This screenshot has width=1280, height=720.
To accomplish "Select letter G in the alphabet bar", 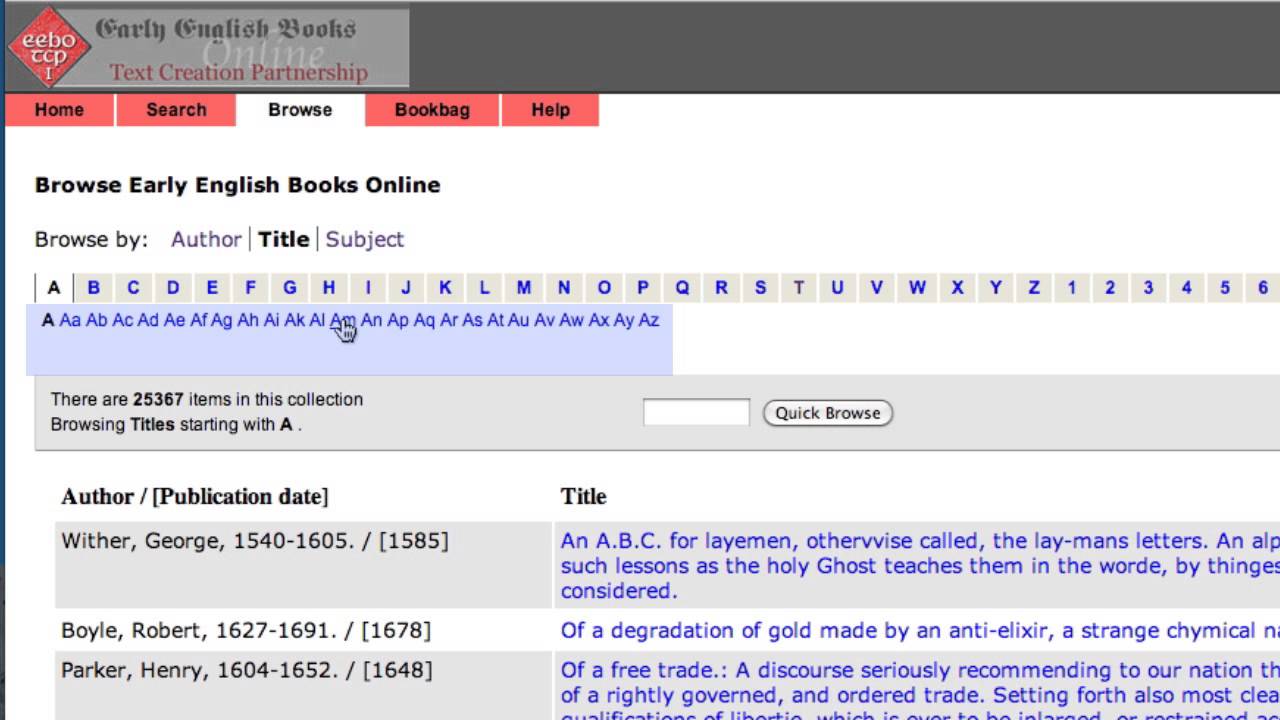I will (x=289, y=288).
